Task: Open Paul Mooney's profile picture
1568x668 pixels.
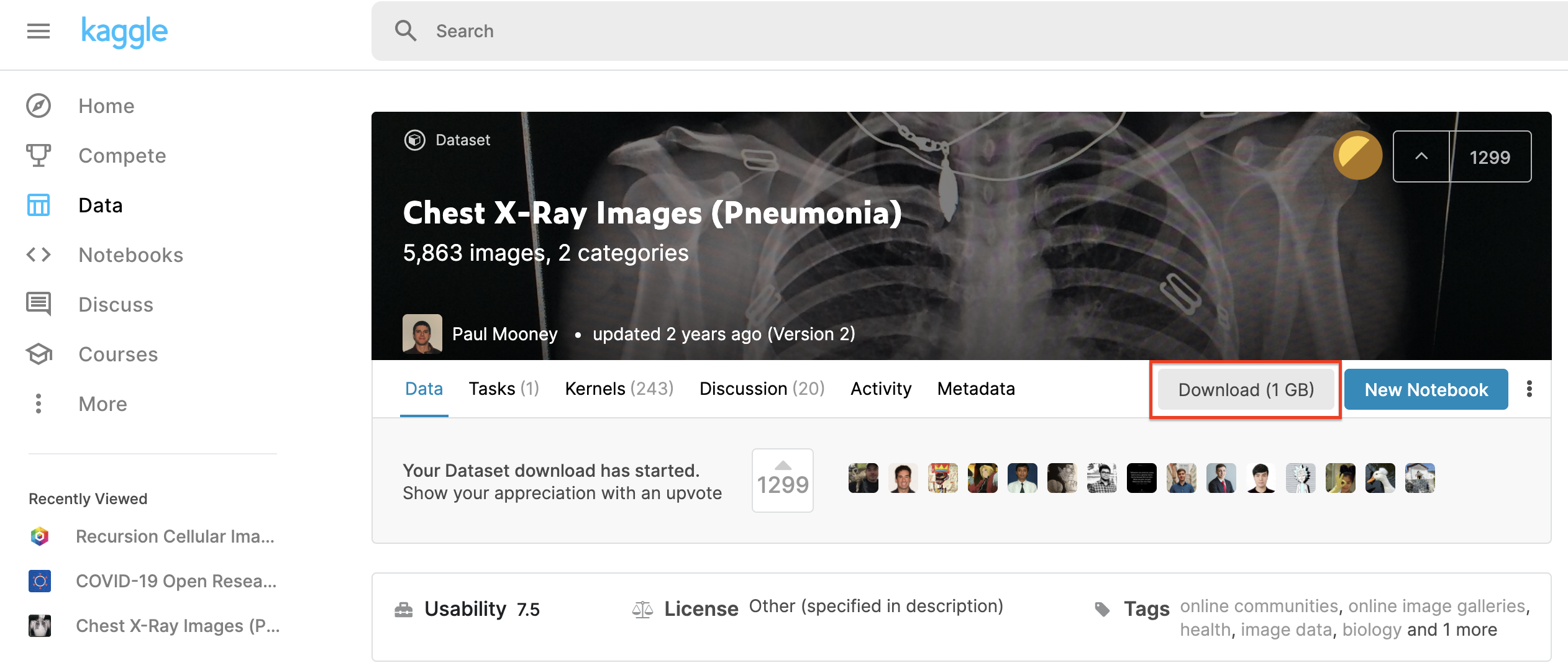Action: (x=422, y=333)
